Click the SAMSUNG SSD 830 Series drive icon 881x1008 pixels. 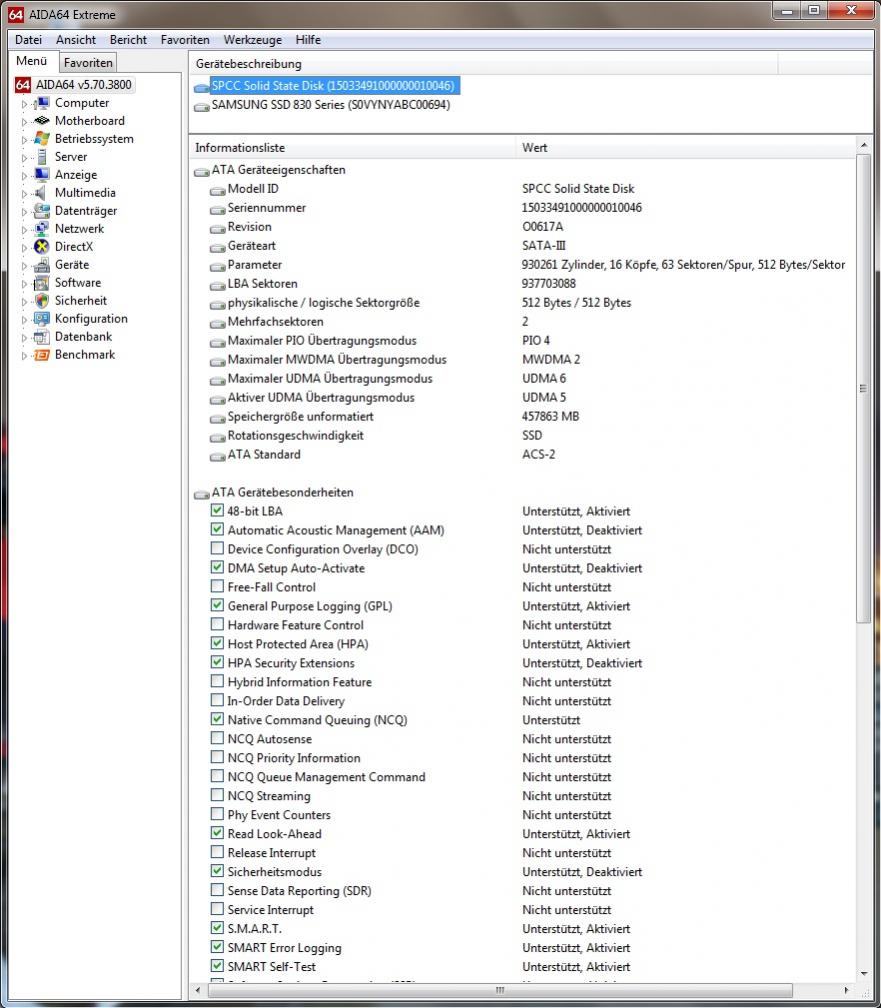202,106
